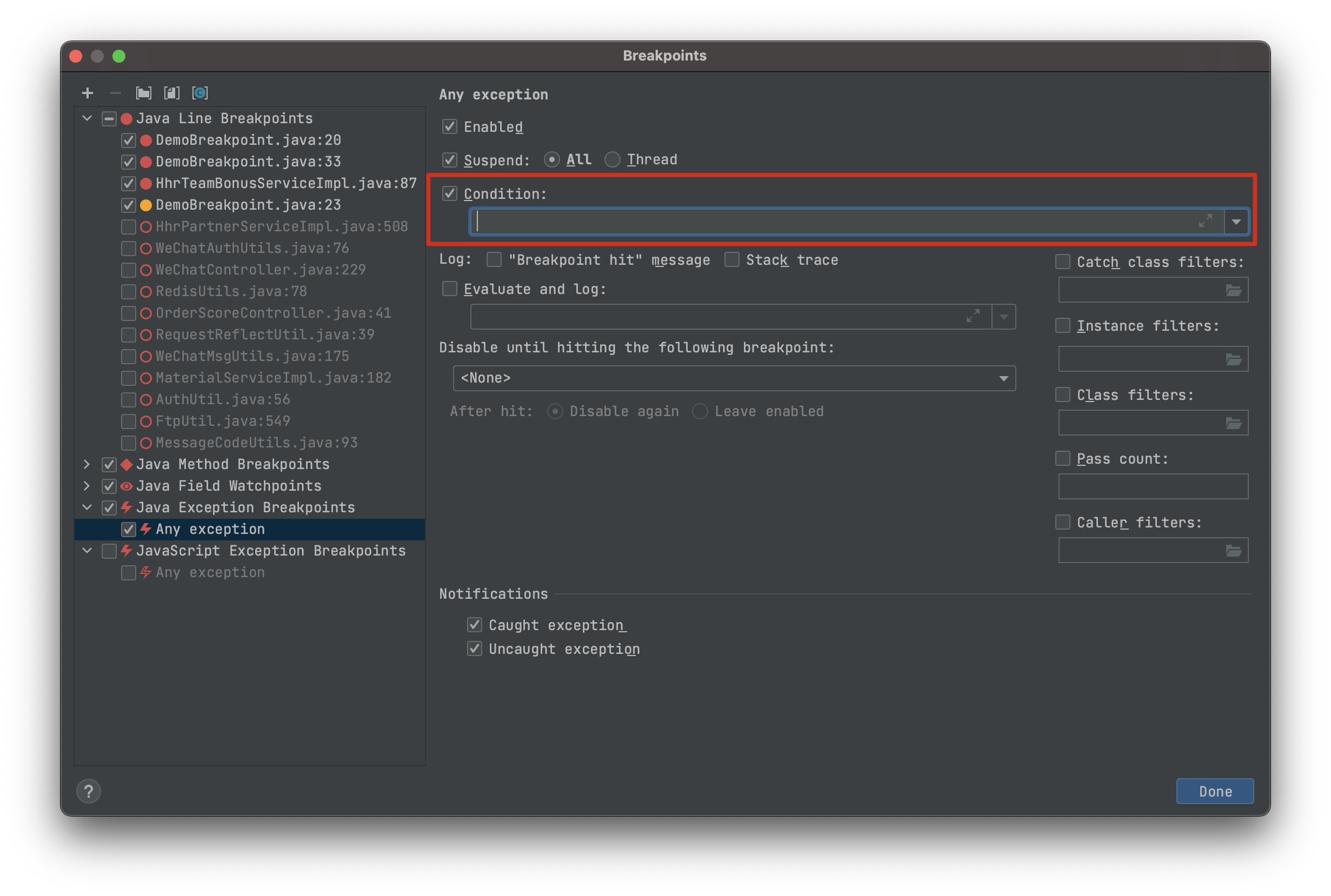
Task: Click the group by class icon
Action: point(199,92)
